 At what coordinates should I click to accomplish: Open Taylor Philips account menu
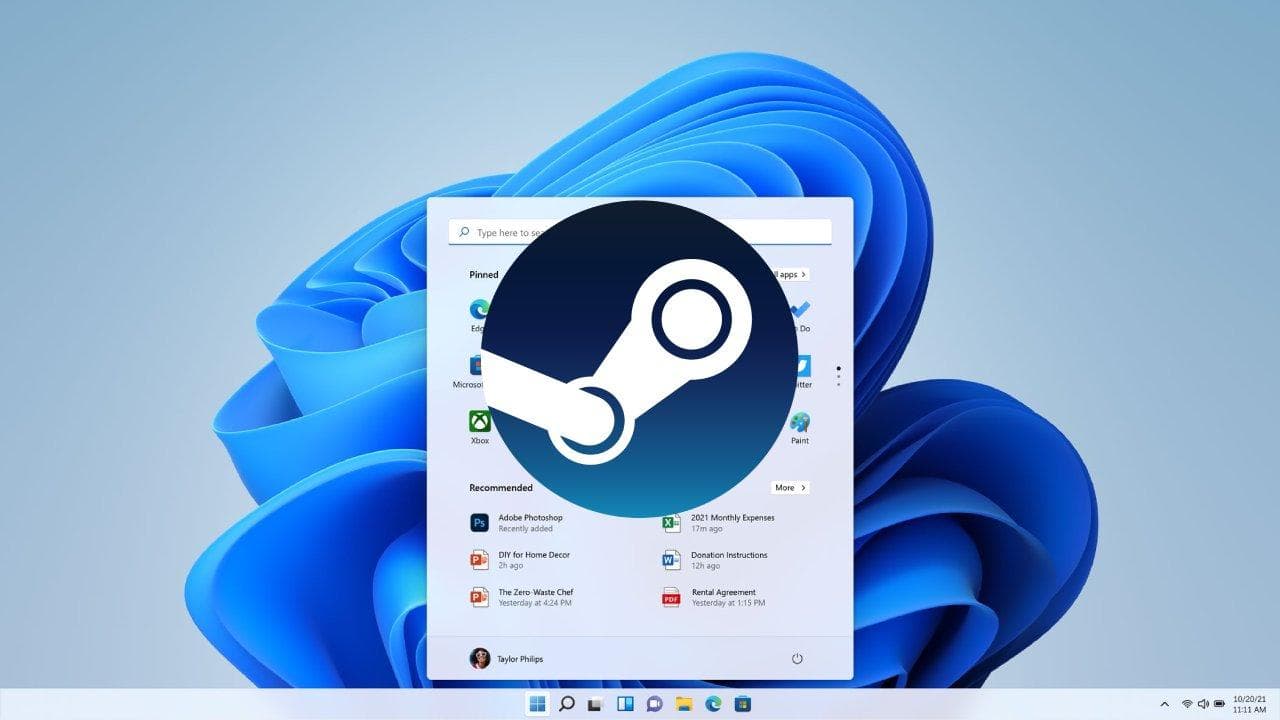point(506,658)
